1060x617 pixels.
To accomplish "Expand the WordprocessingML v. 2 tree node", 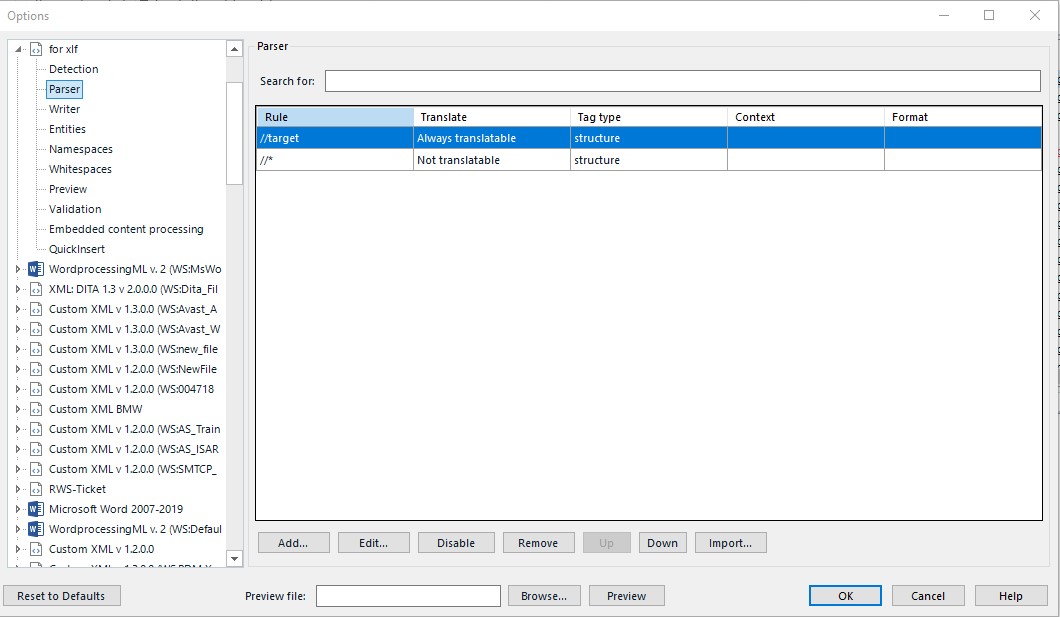I will coord(17,268).
